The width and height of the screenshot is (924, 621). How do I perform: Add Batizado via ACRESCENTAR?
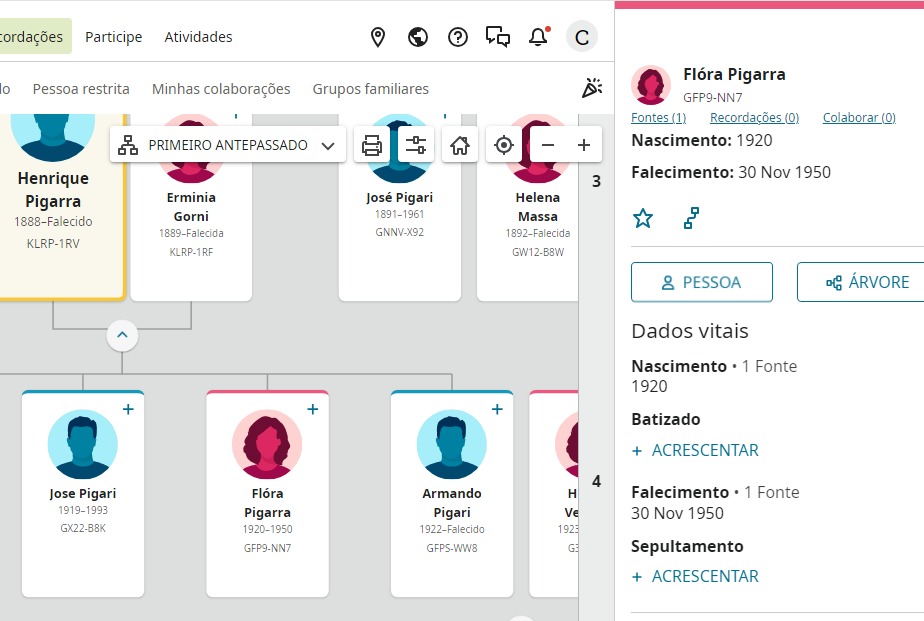(695, 450)
